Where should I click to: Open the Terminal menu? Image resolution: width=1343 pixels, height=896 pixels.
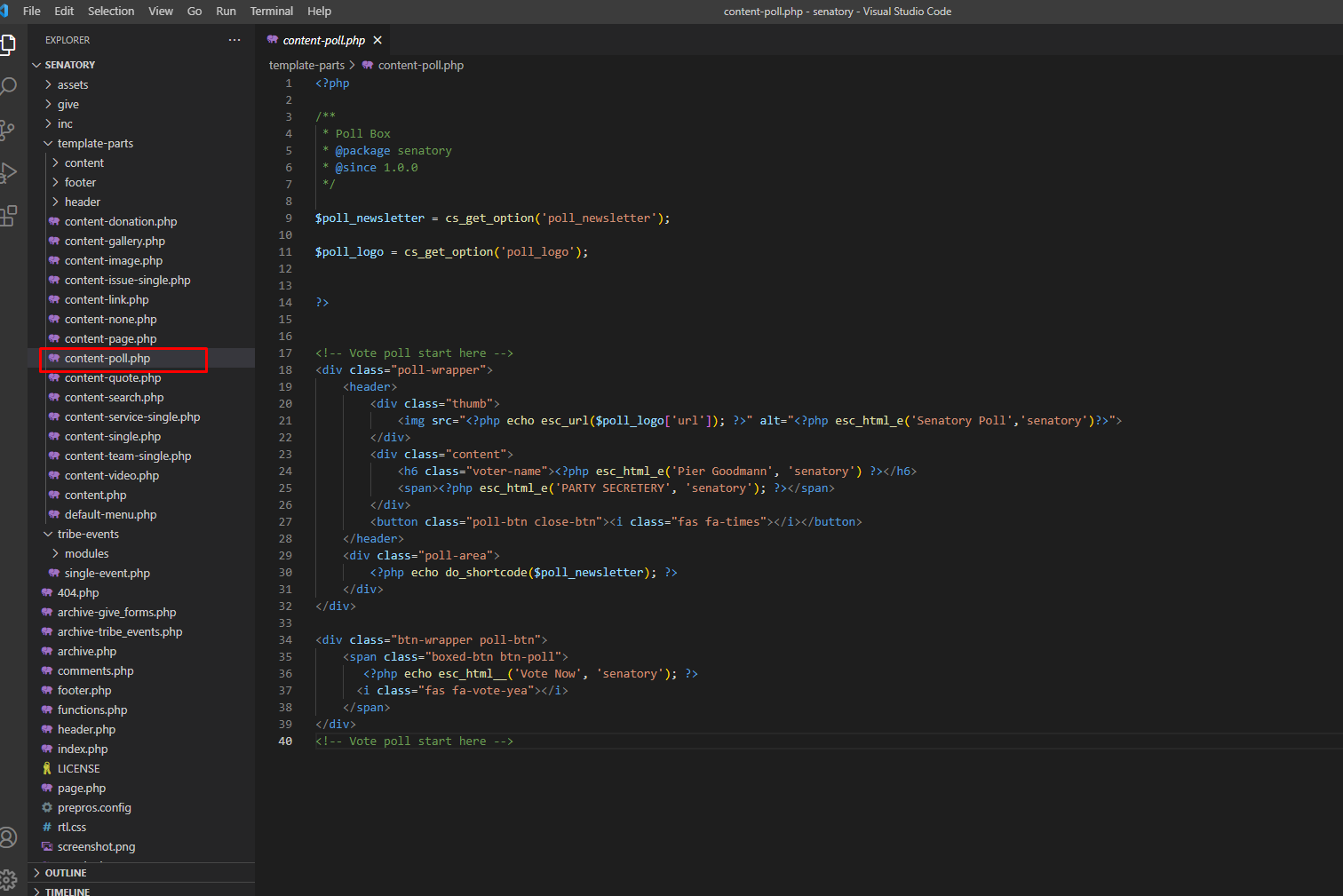(x=272, y=12)
